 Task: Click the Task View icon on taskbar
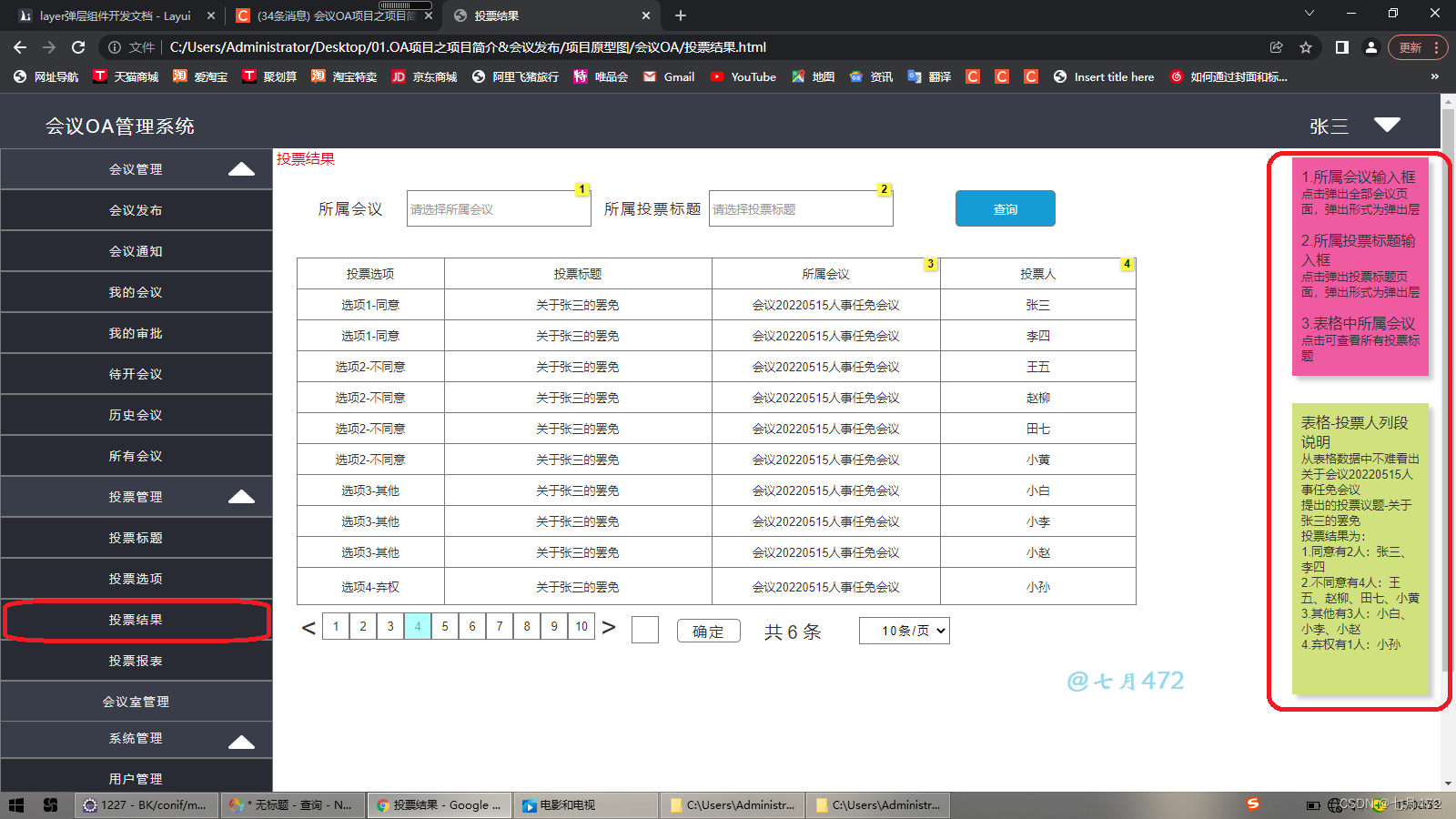tap(51, 804)
